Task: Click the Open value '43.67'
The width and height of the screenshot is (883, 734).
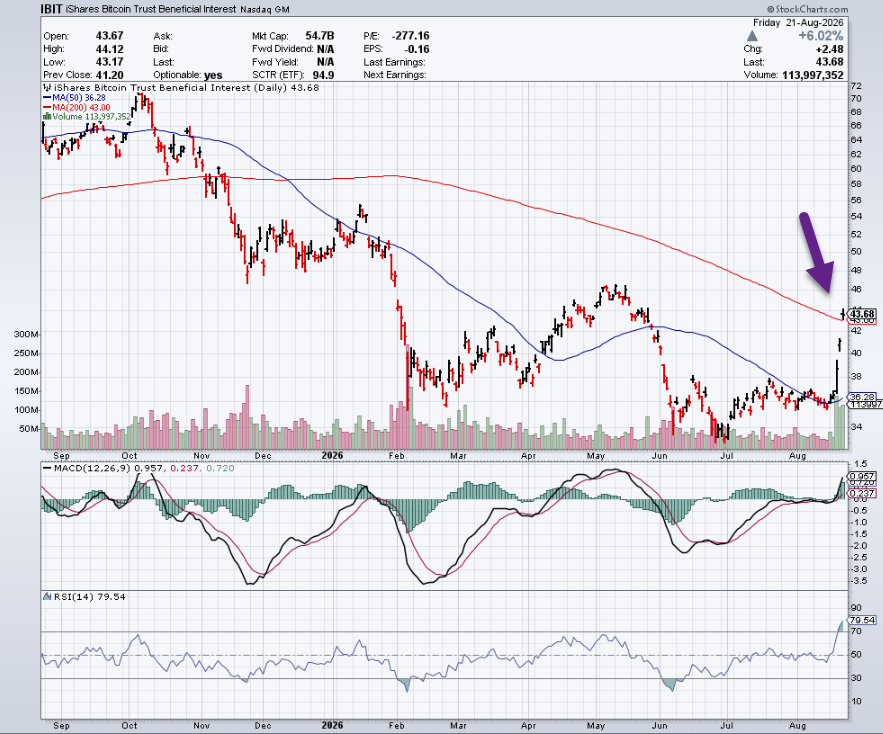Action: pos(109,35)
